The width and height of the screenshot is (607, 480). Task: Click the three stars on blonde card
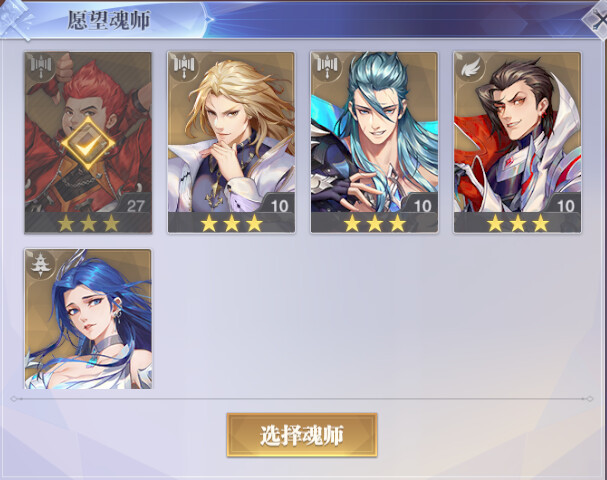pos(231,223)
